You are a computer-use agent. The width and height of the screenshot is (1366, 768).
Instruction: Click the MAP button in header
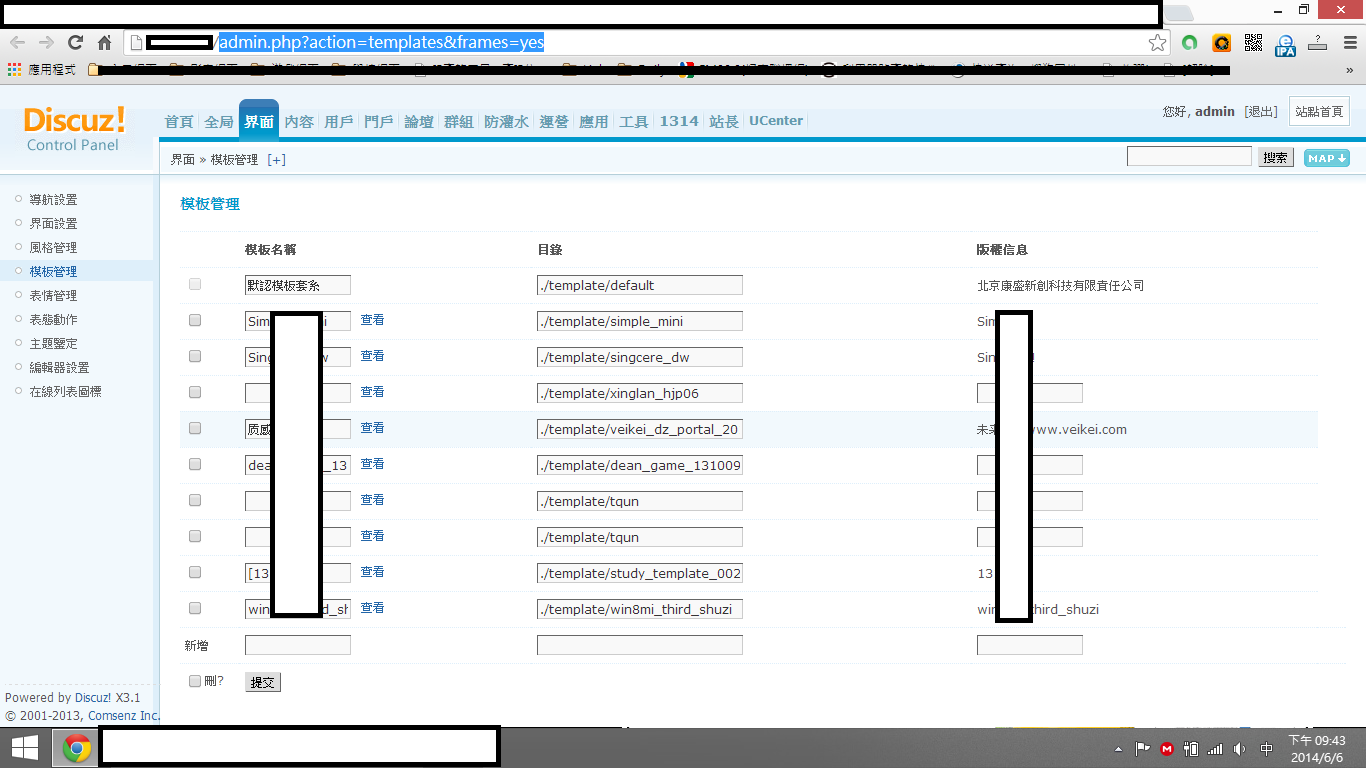click(x=1327, y=158)
